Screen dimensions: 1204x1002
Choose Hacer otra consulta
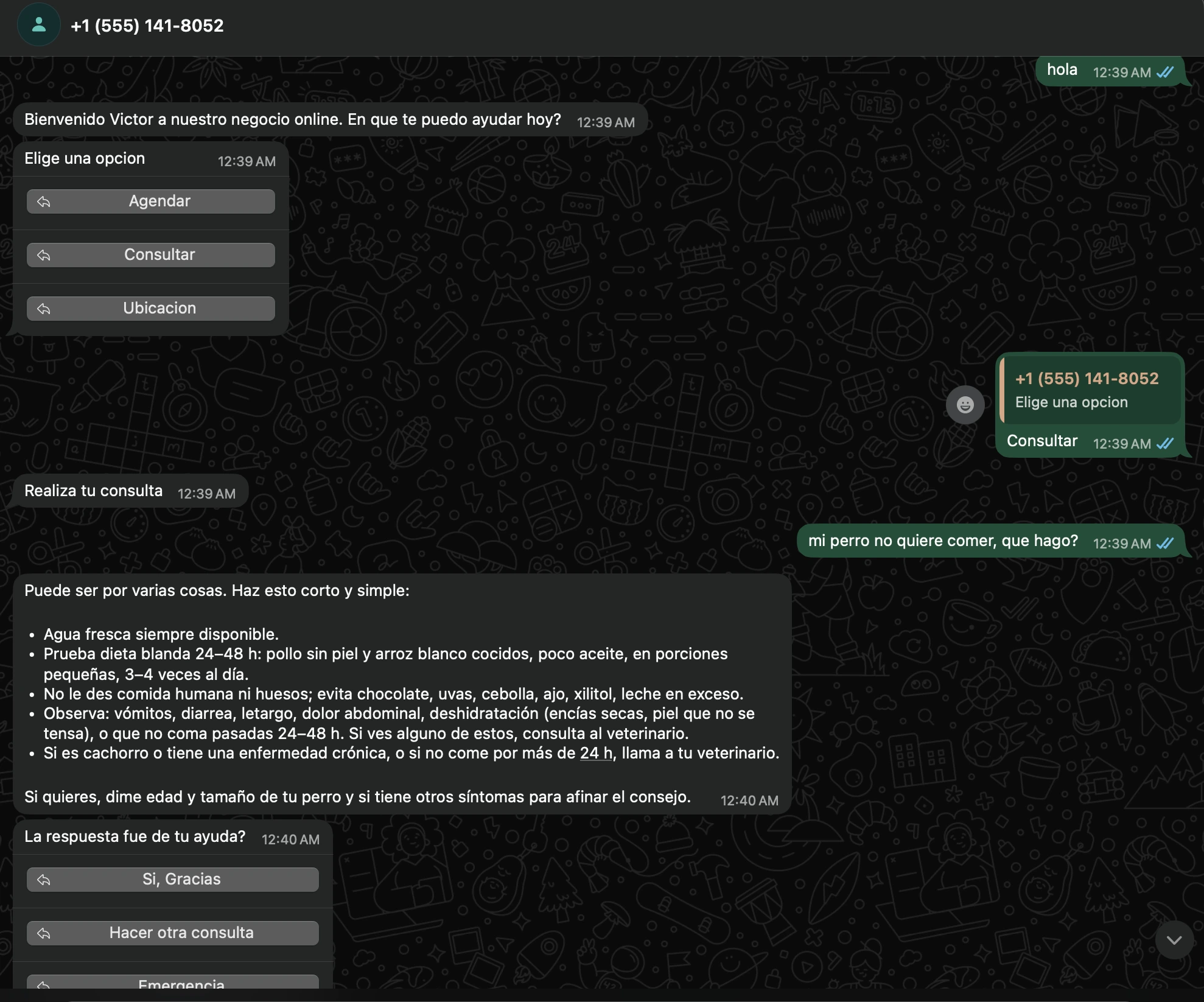[172, 933]
